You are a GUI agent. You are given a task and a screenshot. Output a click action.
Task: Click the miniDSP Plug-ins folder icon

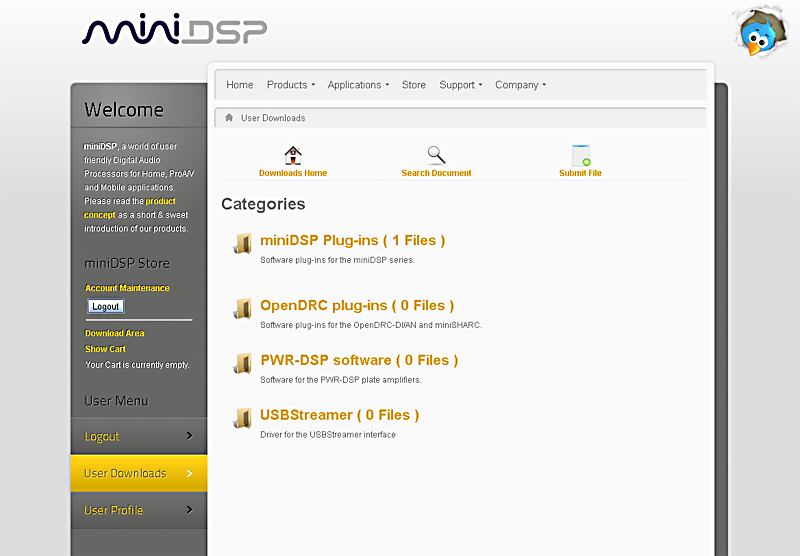242,243
